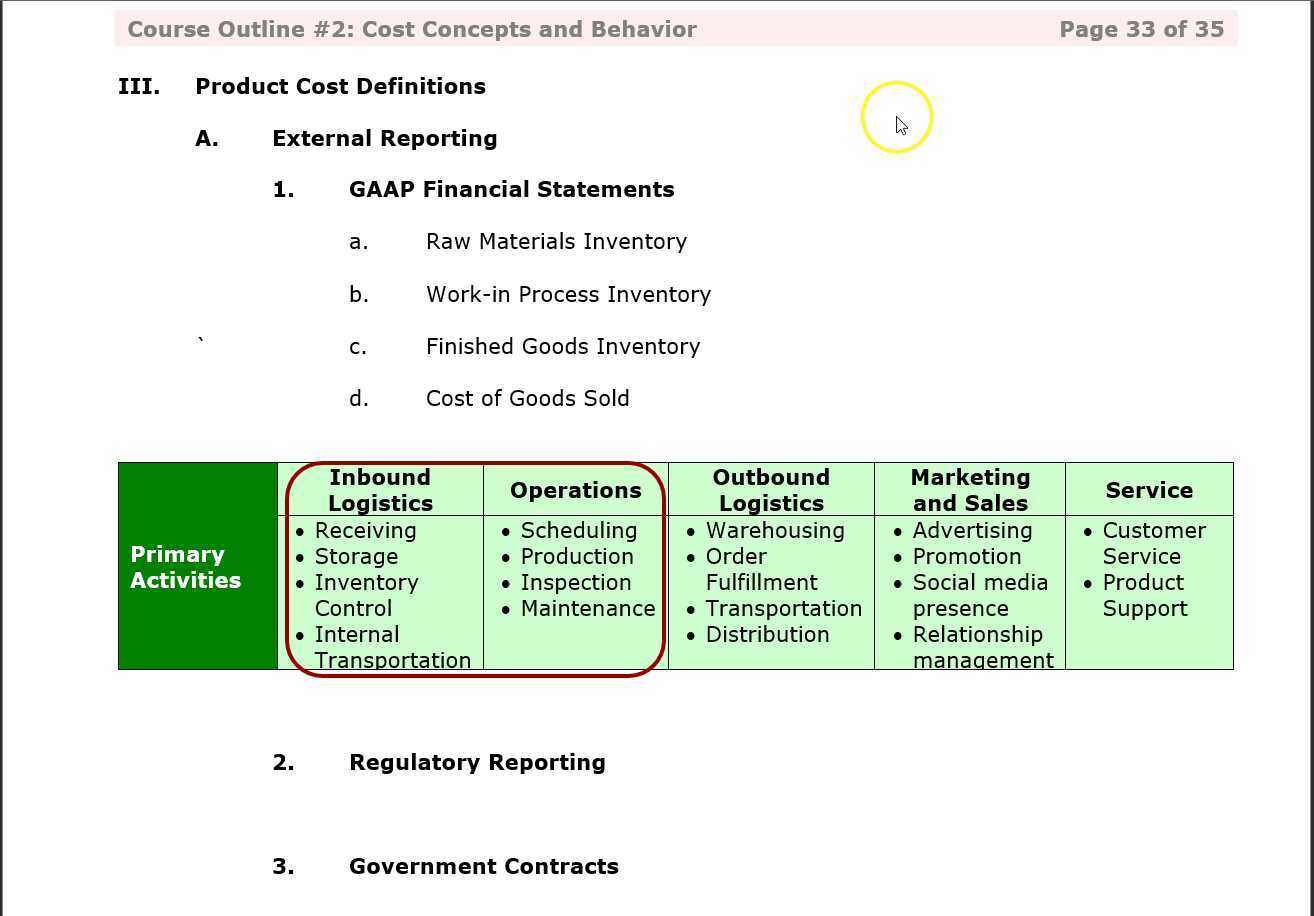Select Raw Materials Inventory text
Screen dimensions: 1314x916
[x=557, y=241]
